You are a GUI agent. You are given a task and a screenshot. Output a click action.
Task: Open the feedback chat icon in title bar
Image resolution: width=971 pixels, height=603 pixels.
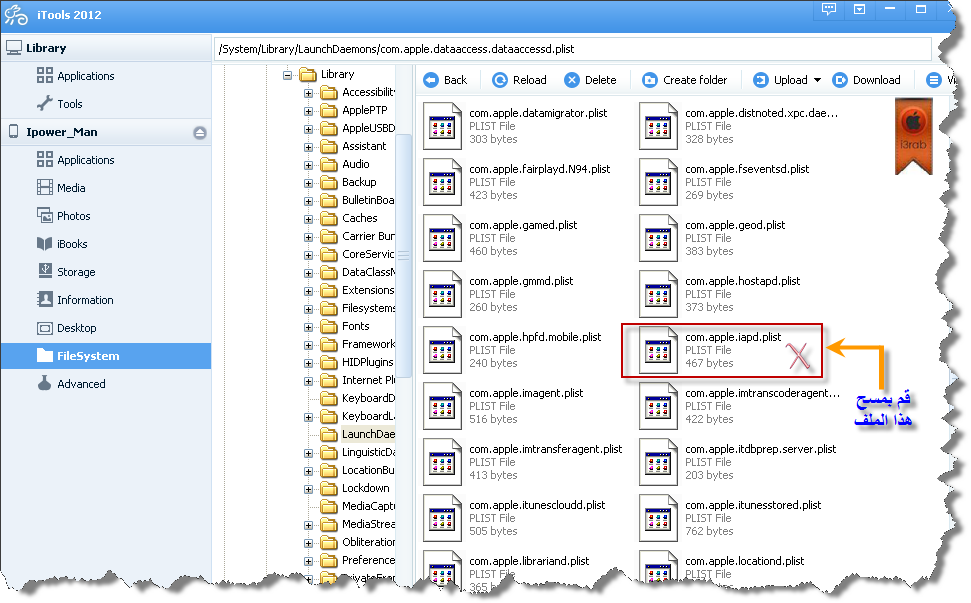coord(829,9)
